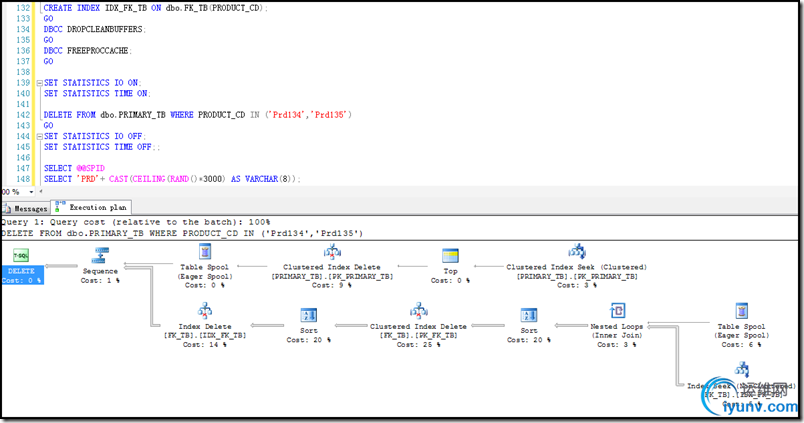
Task: Click the 'Cost: 9 %' label under PK_PRIMARY_TB delete
Action: point(332,285)
